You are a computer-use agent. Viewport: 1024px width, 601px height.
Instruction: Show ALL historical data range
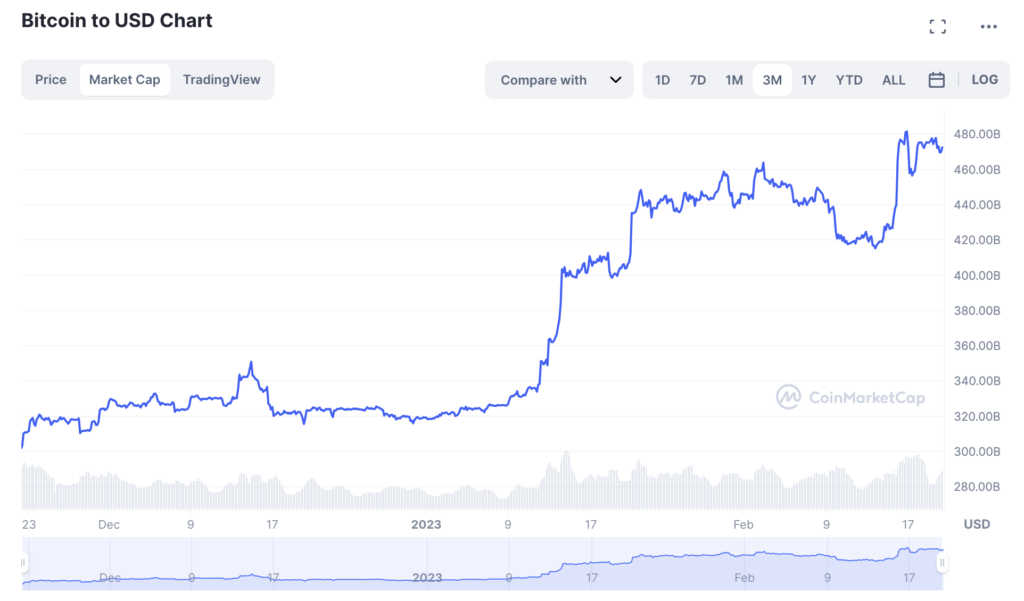click(x=893, y=80)
